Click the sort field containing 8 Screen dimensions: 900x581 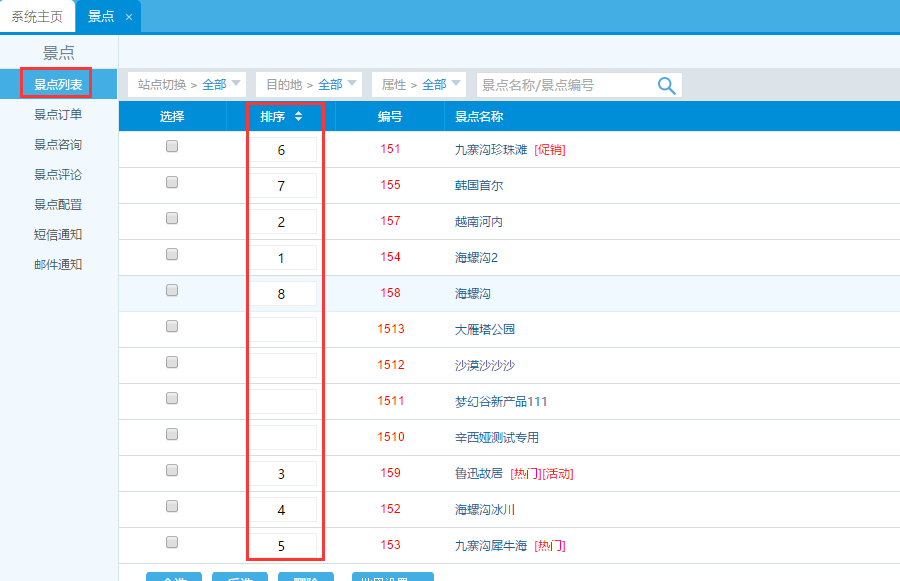282,294
